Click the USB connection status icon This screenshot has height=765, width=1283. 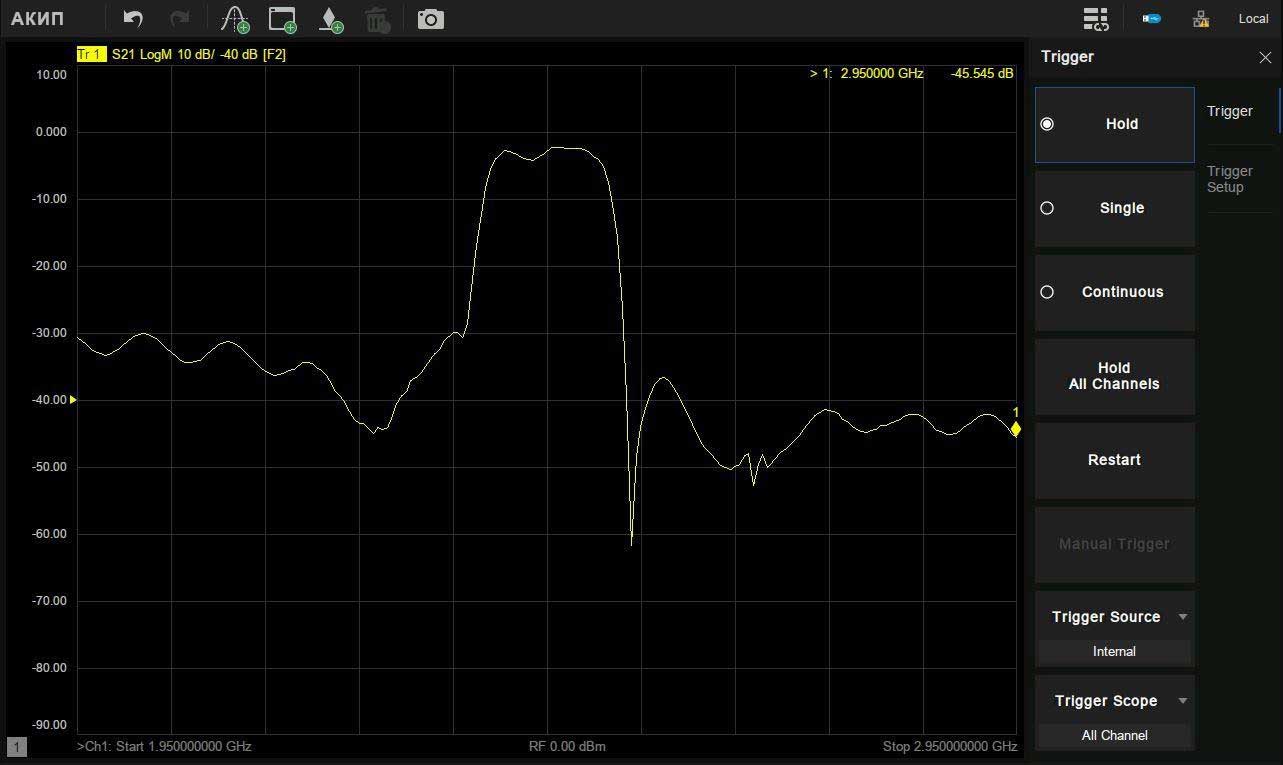[x=1151, y=19]
